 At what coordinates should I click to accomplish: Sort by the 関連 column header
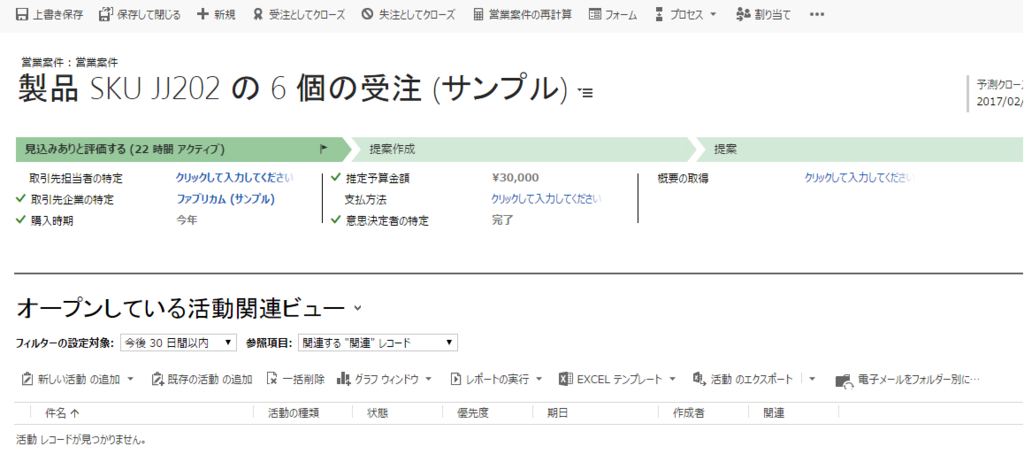click(774, 414)
